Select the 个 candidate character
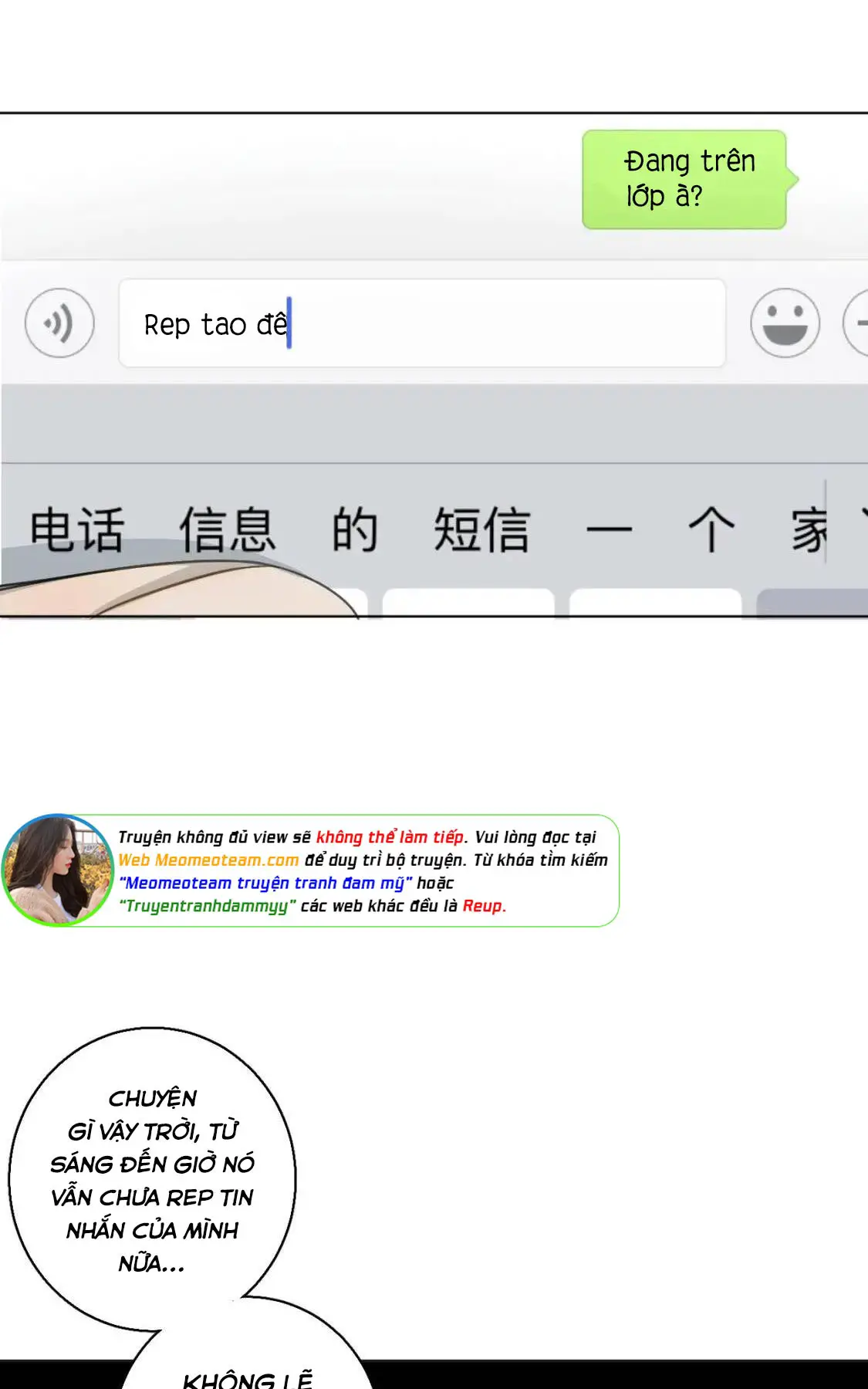 coord(711,530)
